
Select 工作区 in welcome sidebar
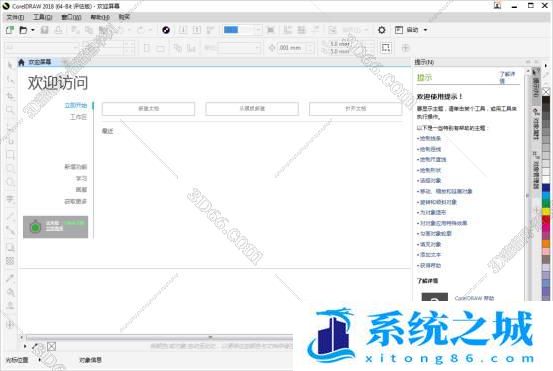pos(78,117)
